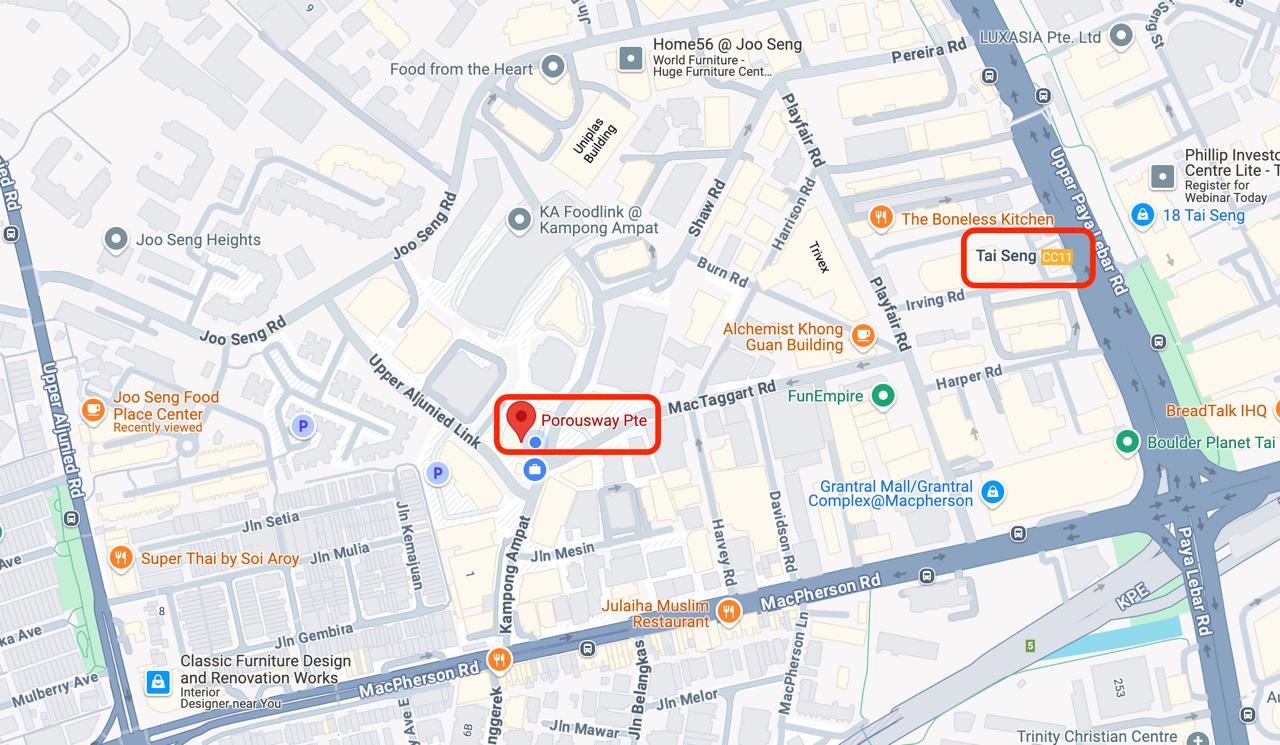The height and width of the screenshot is (745, 1280).
Task: Click the Alchemist Khong Guan Building label
Action: tap(784, 336)
